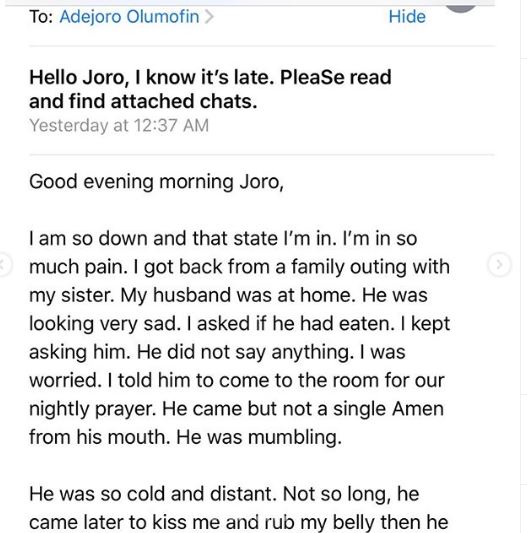Click the 'Yesterday at 12:37 AM' timestamp
This screenshot has height=533, width=527.
tap(119, 125)
